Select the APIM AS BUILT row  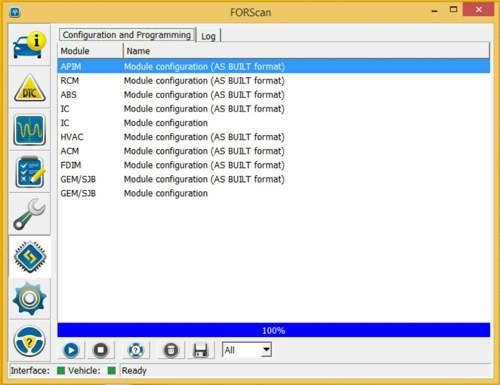coord(274,67)
